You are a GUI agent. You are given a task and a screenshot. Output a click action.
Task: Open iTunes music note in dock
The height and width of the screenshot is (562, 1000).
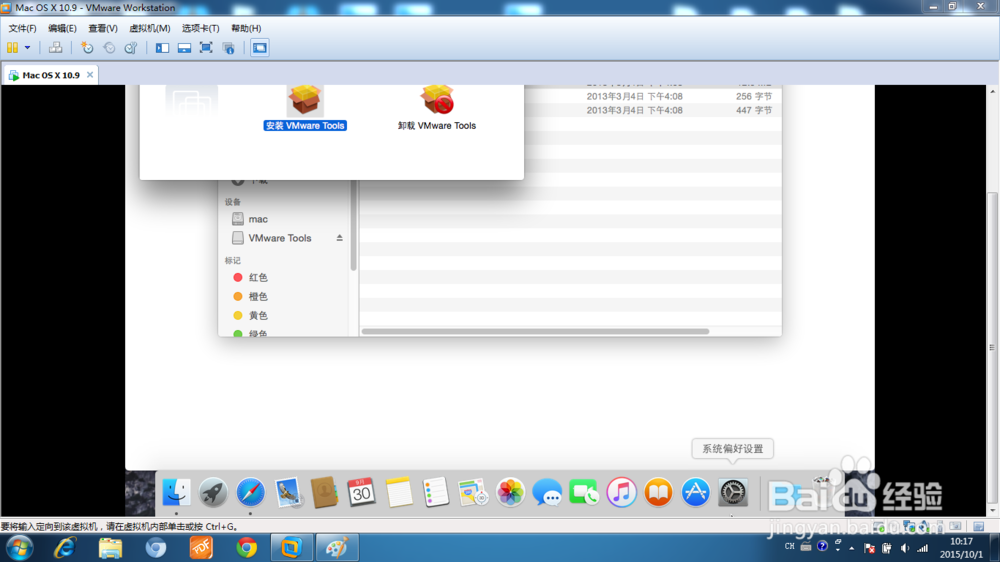[621, 492]
